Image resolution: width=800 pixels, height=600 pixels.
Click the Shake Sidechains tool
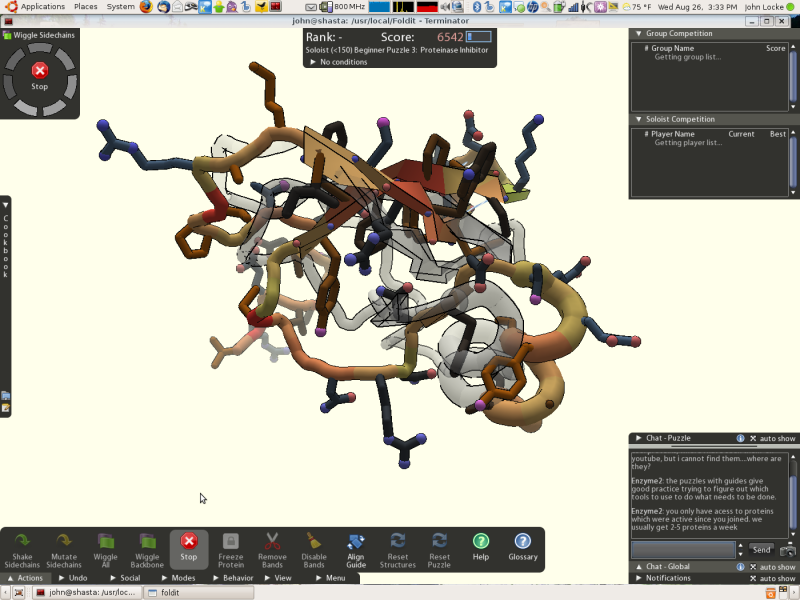coord(22,550)
